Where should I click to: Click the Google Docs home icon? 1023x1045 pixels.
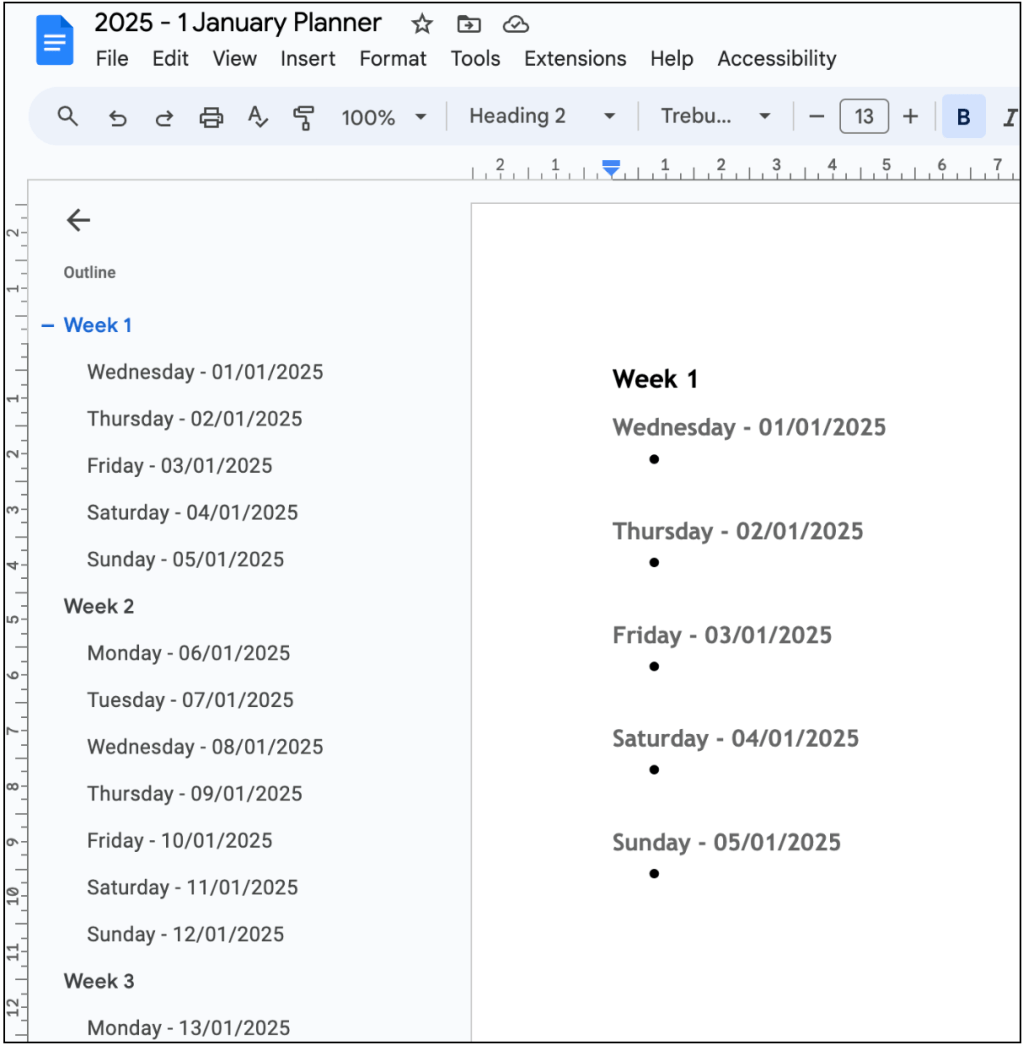55,41
